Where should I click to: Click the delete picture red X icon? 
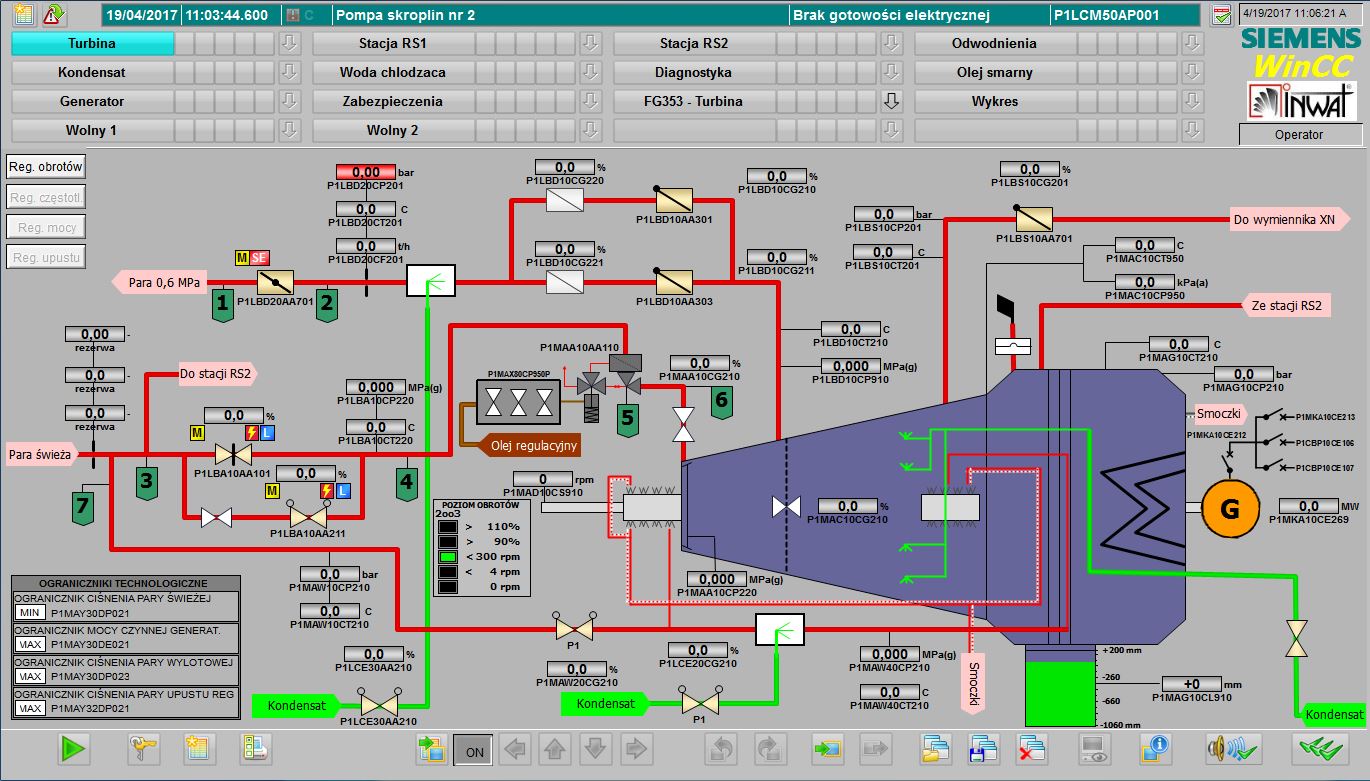(x=1031, y=748)
